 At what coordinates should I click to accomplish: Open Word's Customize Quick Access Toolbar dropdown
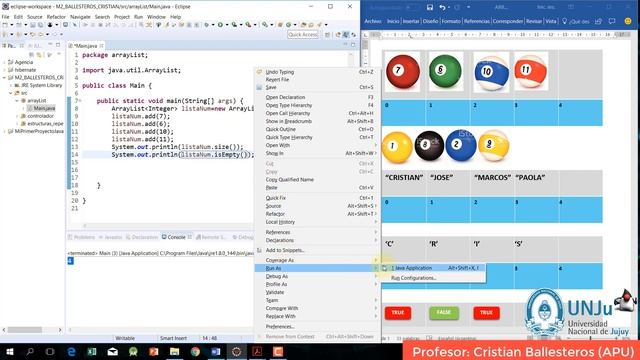[x=468, y=7]
